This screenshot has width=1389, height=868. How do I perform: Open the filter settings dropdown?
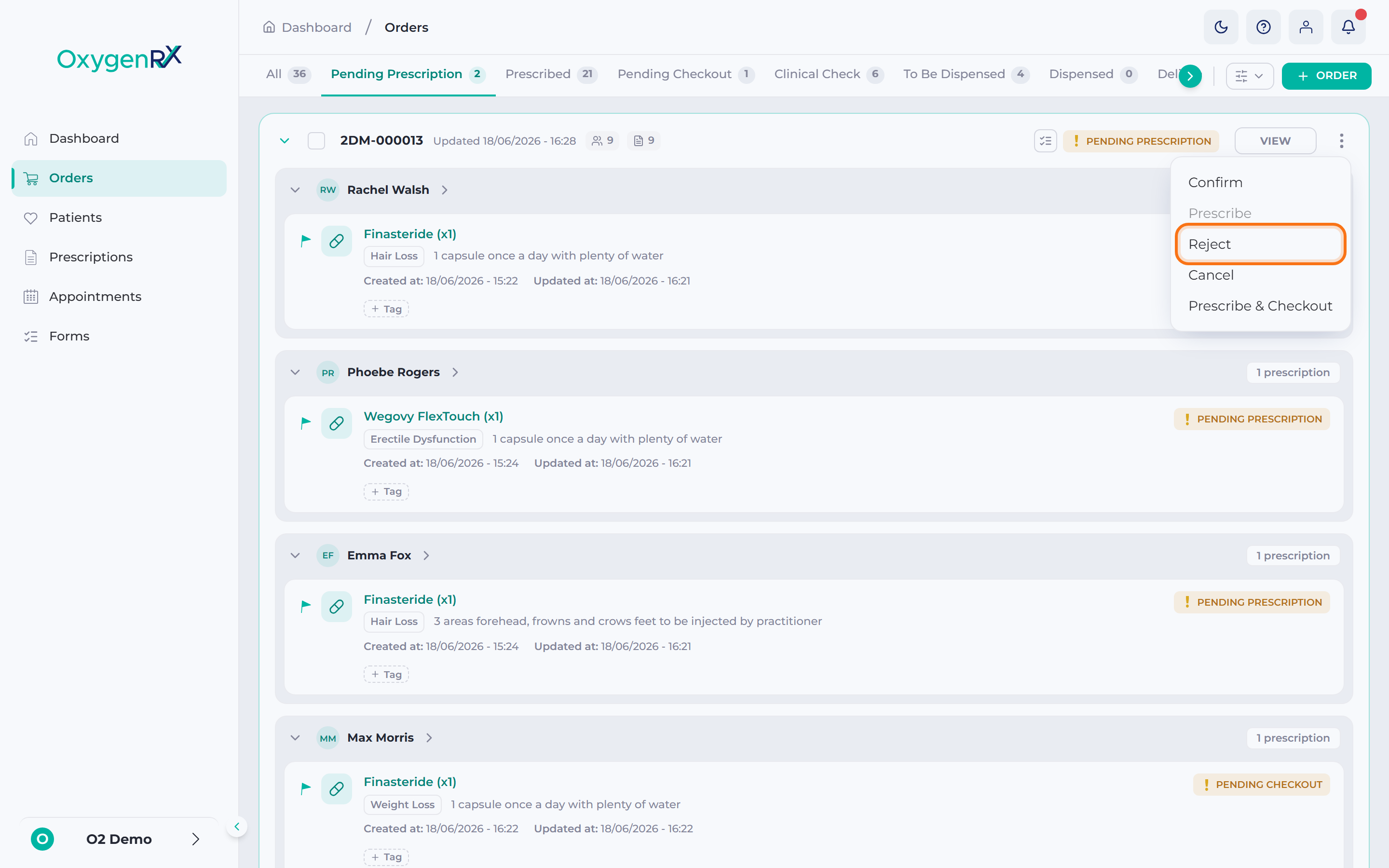pyautogui.click(x=1250, y=76)
